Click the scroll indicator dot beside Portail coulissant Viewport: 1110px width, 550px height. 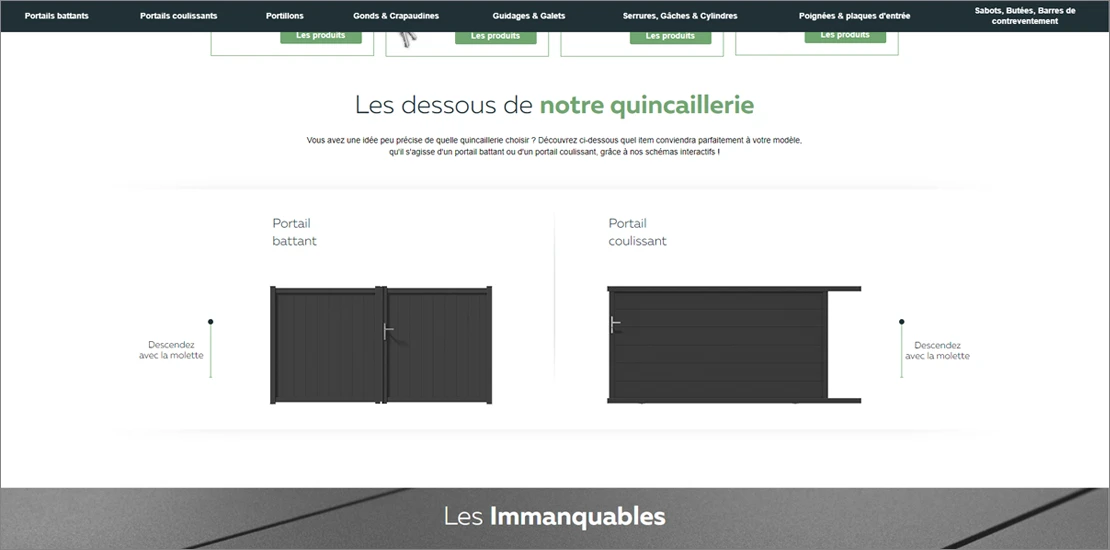[x=901, y=322]
